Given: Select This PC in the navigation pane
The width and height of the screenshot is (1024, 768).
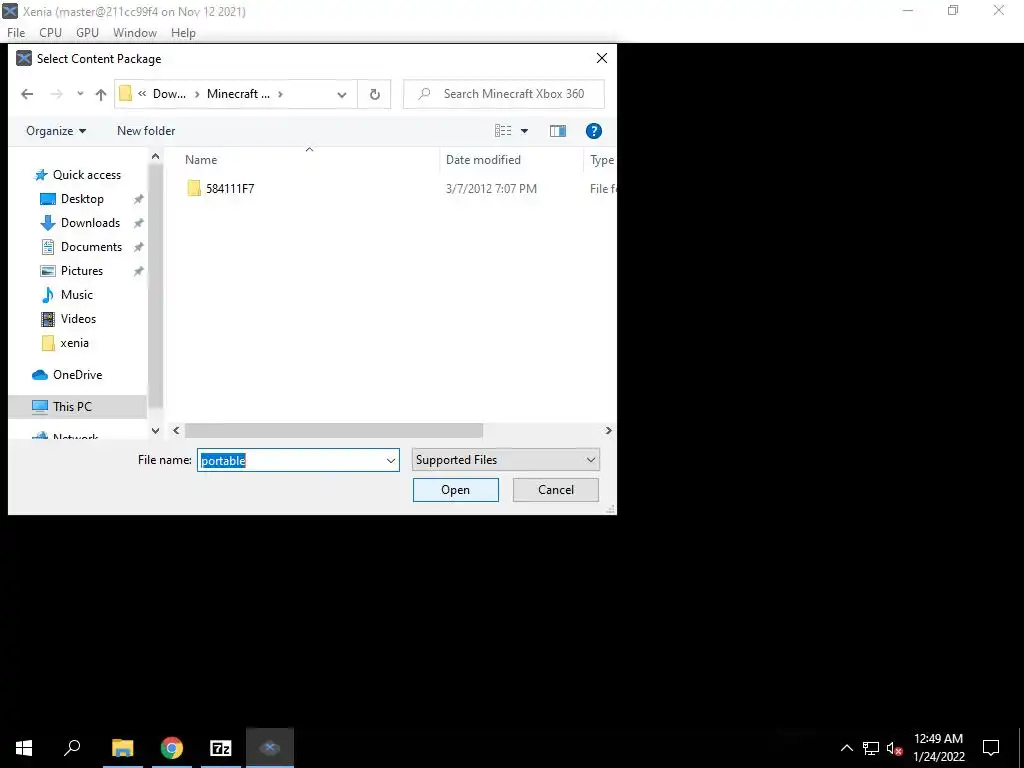Looking at the screenshot, I should [72, 406].
